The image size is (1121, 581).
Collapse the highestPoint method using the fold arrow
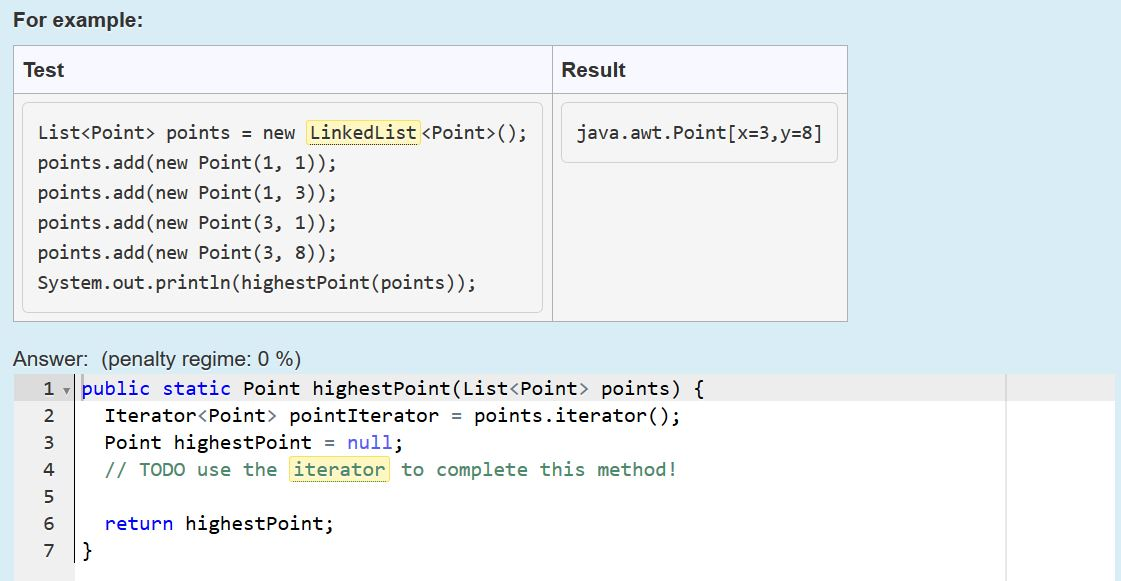(x=66, y=388)
